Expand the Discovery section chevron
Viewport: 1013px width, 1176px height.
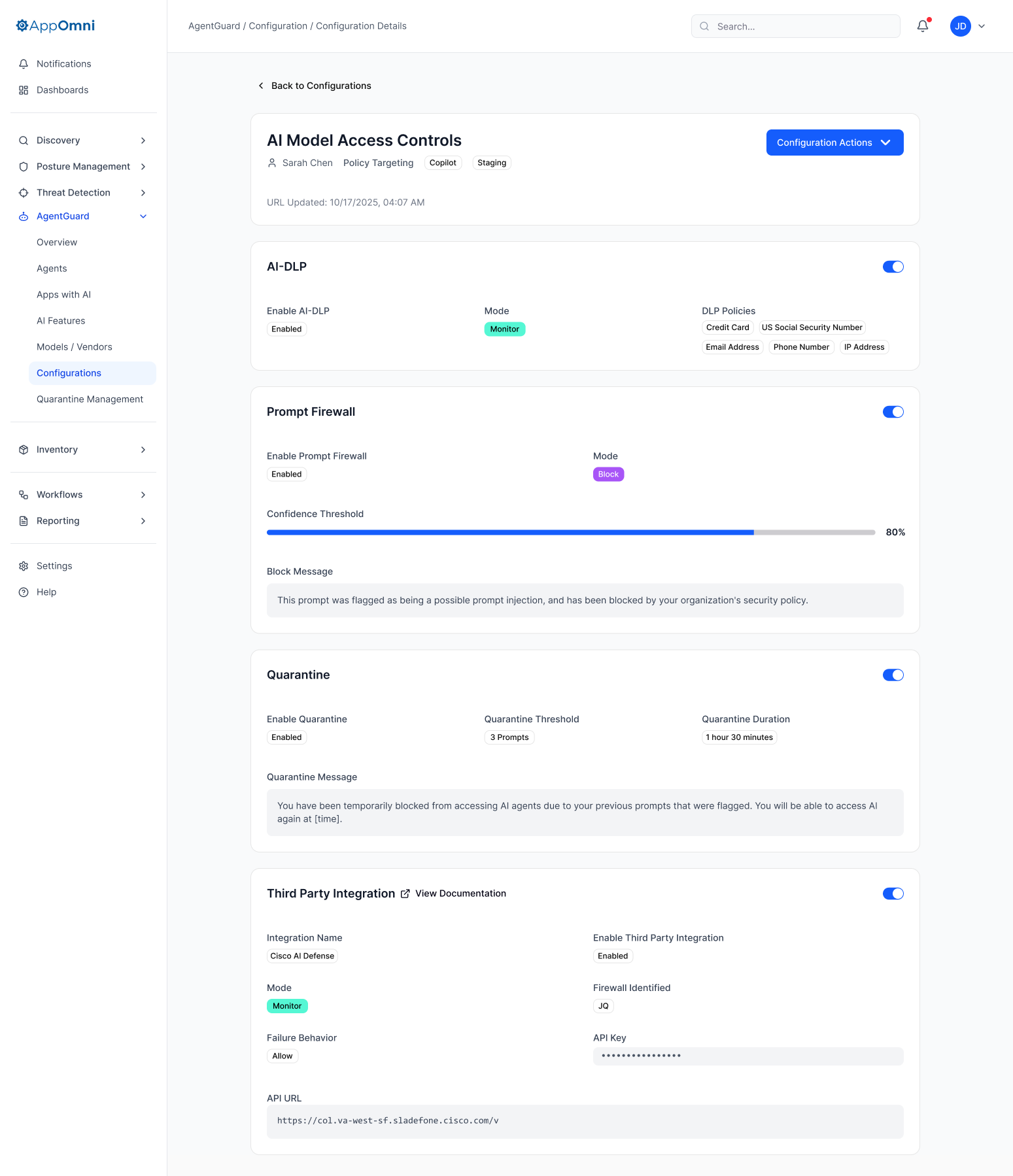click(x=143, y=140)
